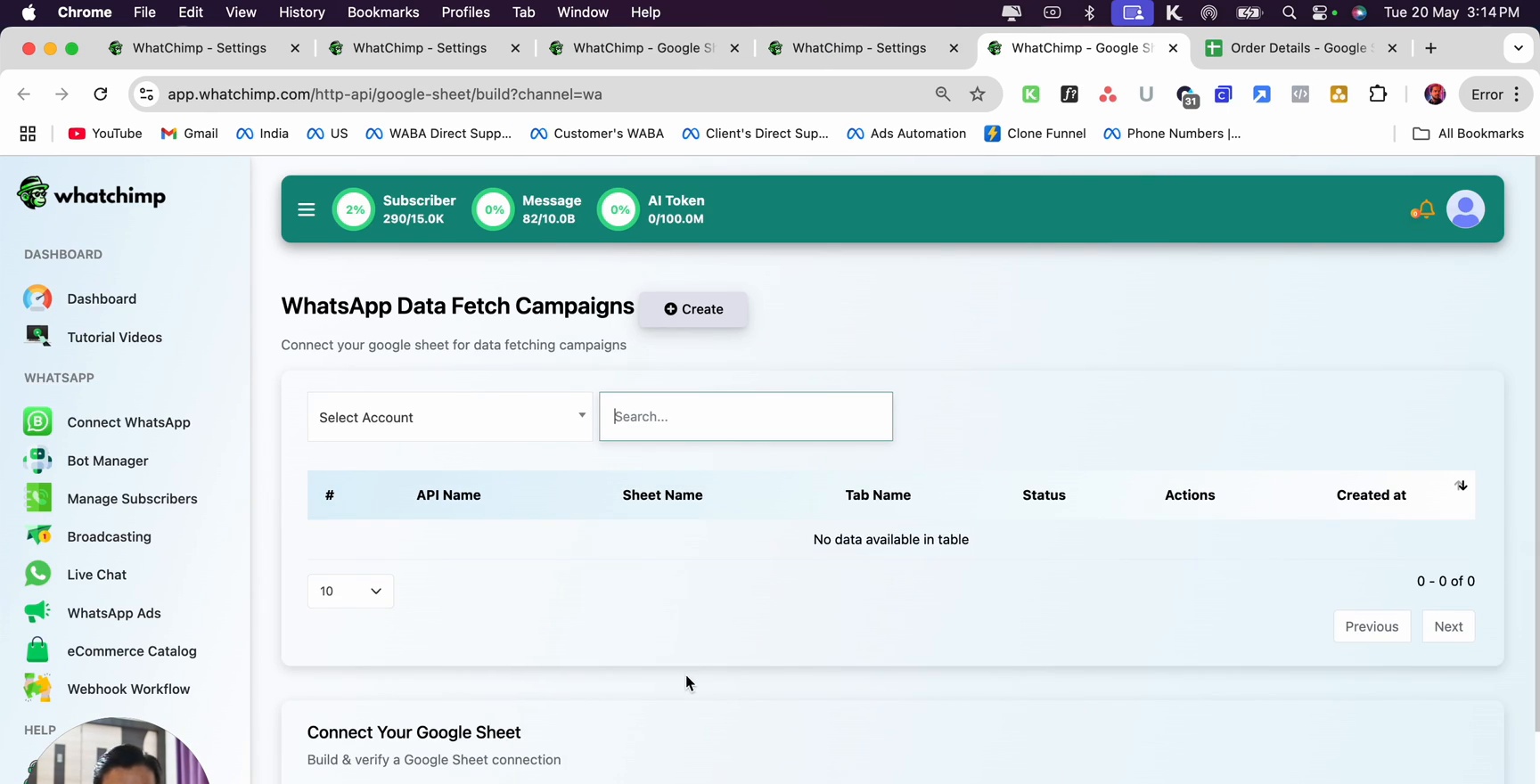Click the address bar URL
The width and height of the screenshot is (1540, 784).
385,94
